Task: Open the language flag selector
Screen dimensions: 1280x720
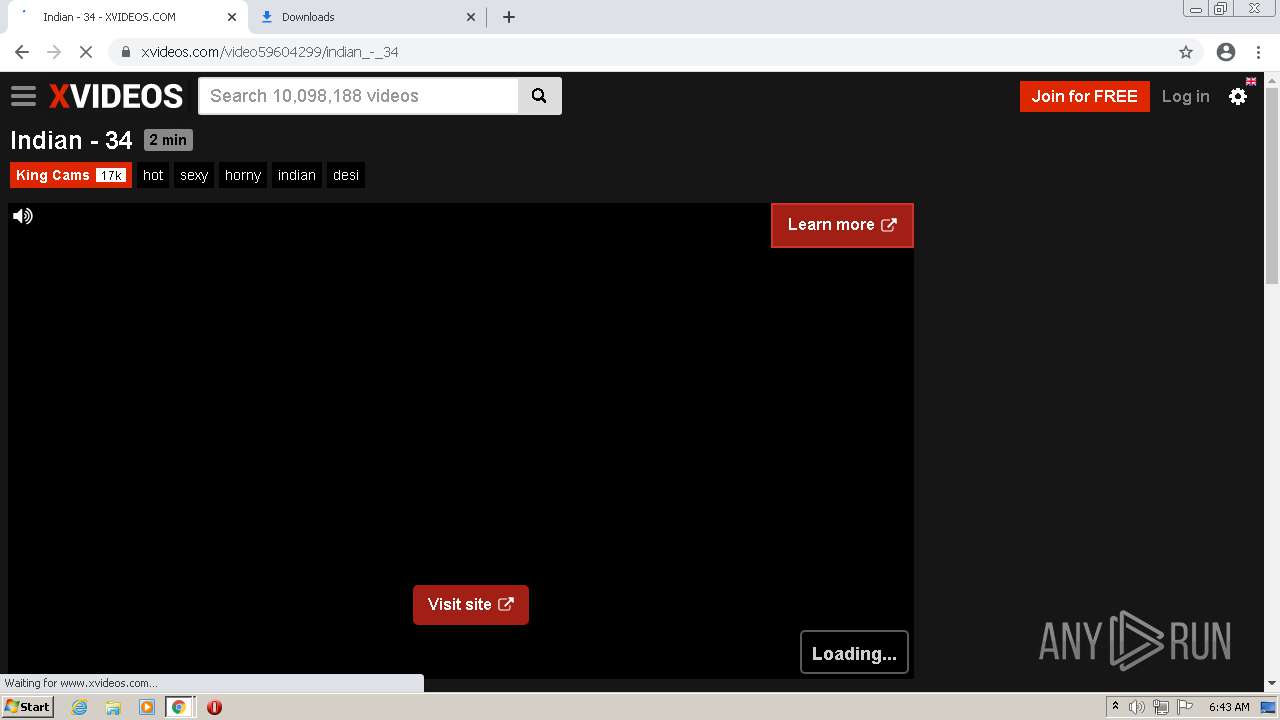Action: (x=1251, y=81)
